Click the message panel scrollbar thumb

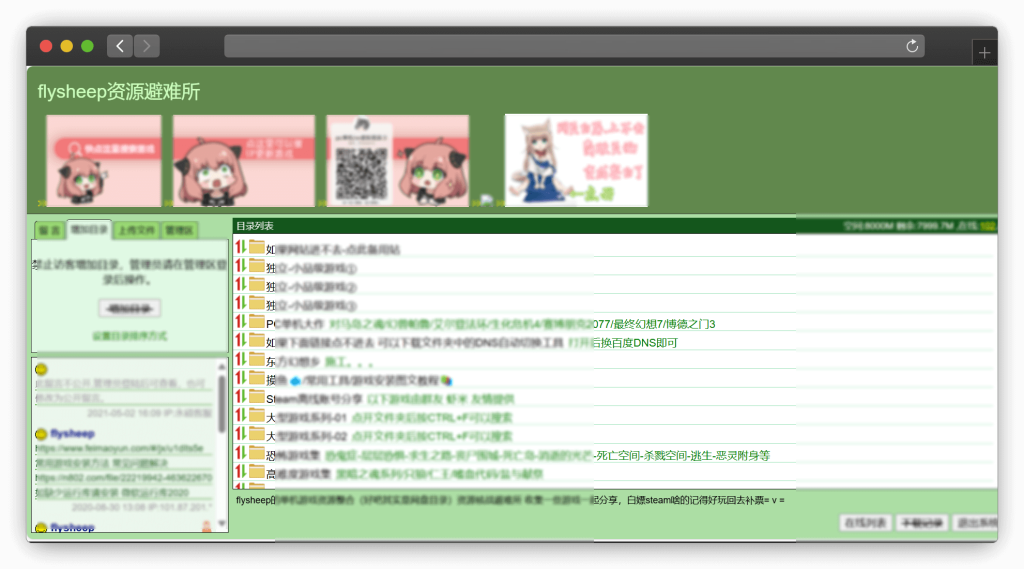click(222, 404)
